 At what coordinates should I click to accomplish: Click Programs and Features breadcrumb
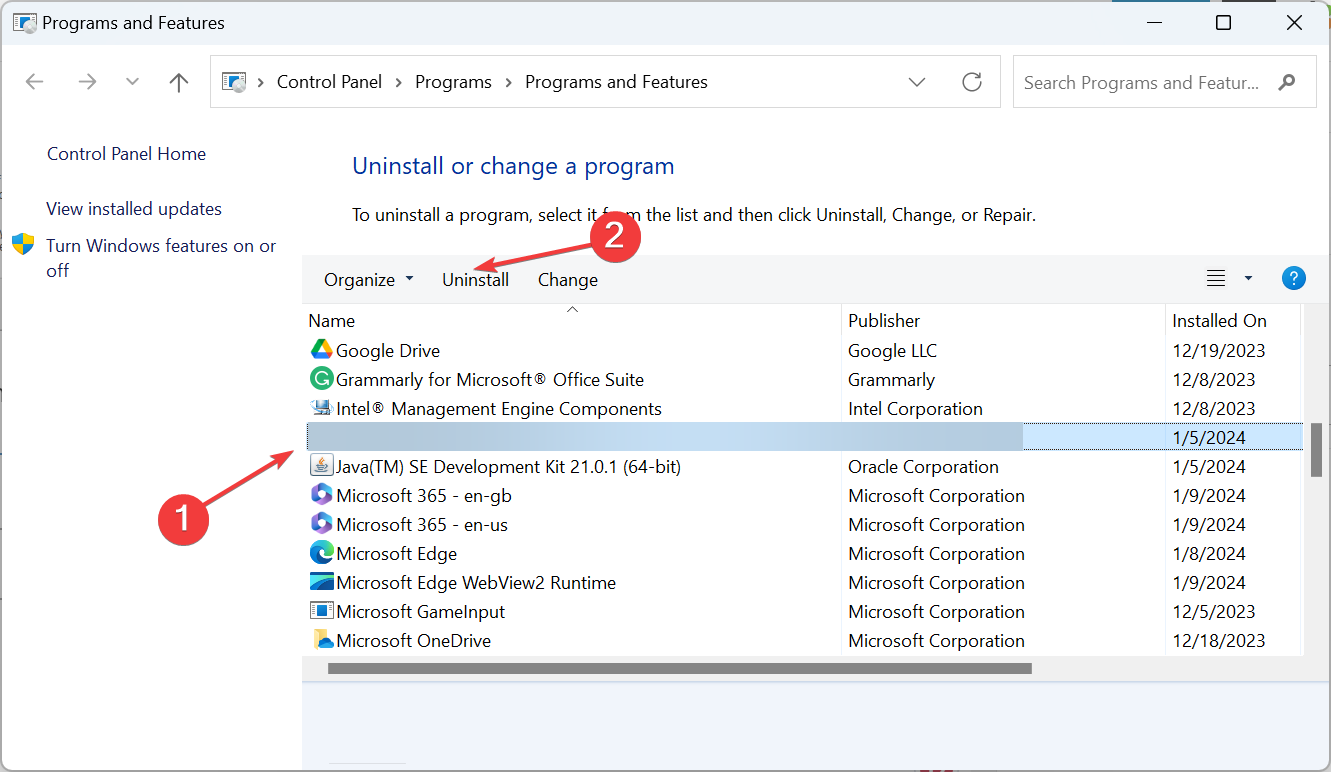click(616, 82)
